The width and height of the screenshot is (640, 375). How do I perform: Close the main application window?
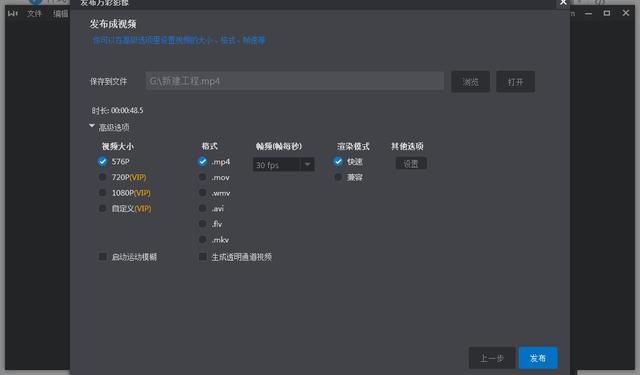pos(626,13)
